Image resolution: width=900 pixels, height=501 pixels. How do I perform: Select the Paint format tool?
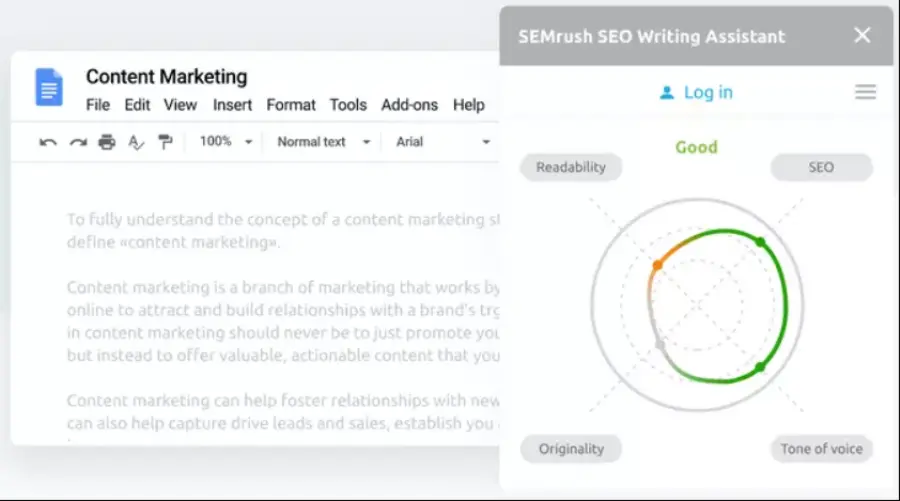pos(165,142)
